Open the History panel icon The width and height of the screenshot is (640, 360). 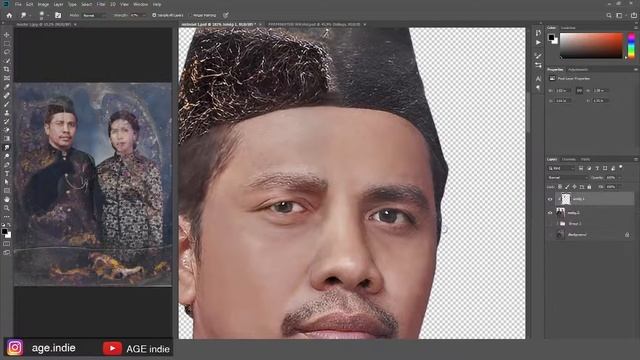[x=538, y=33]
